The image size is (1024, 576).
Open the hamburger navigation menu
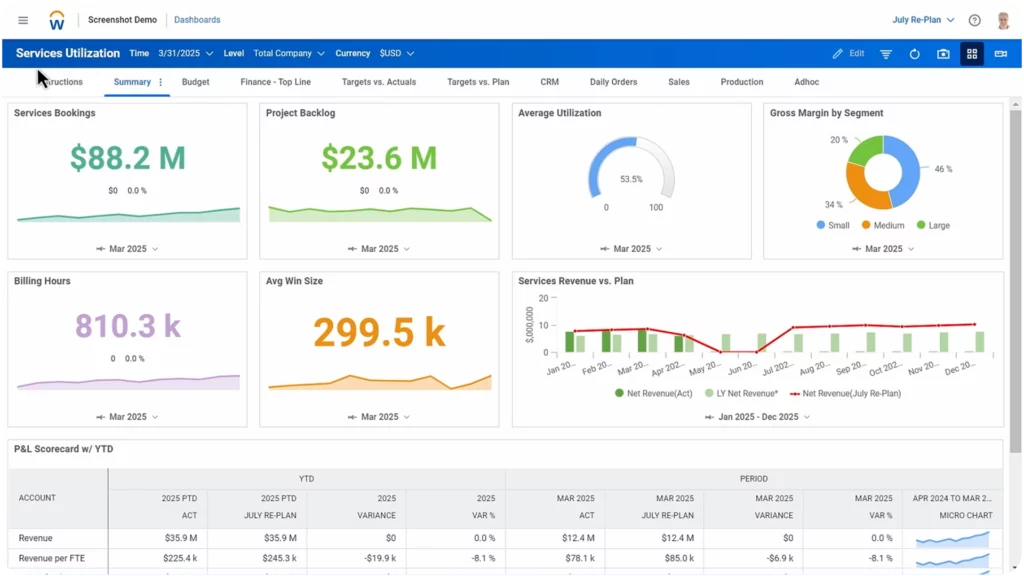click(22, 19)
